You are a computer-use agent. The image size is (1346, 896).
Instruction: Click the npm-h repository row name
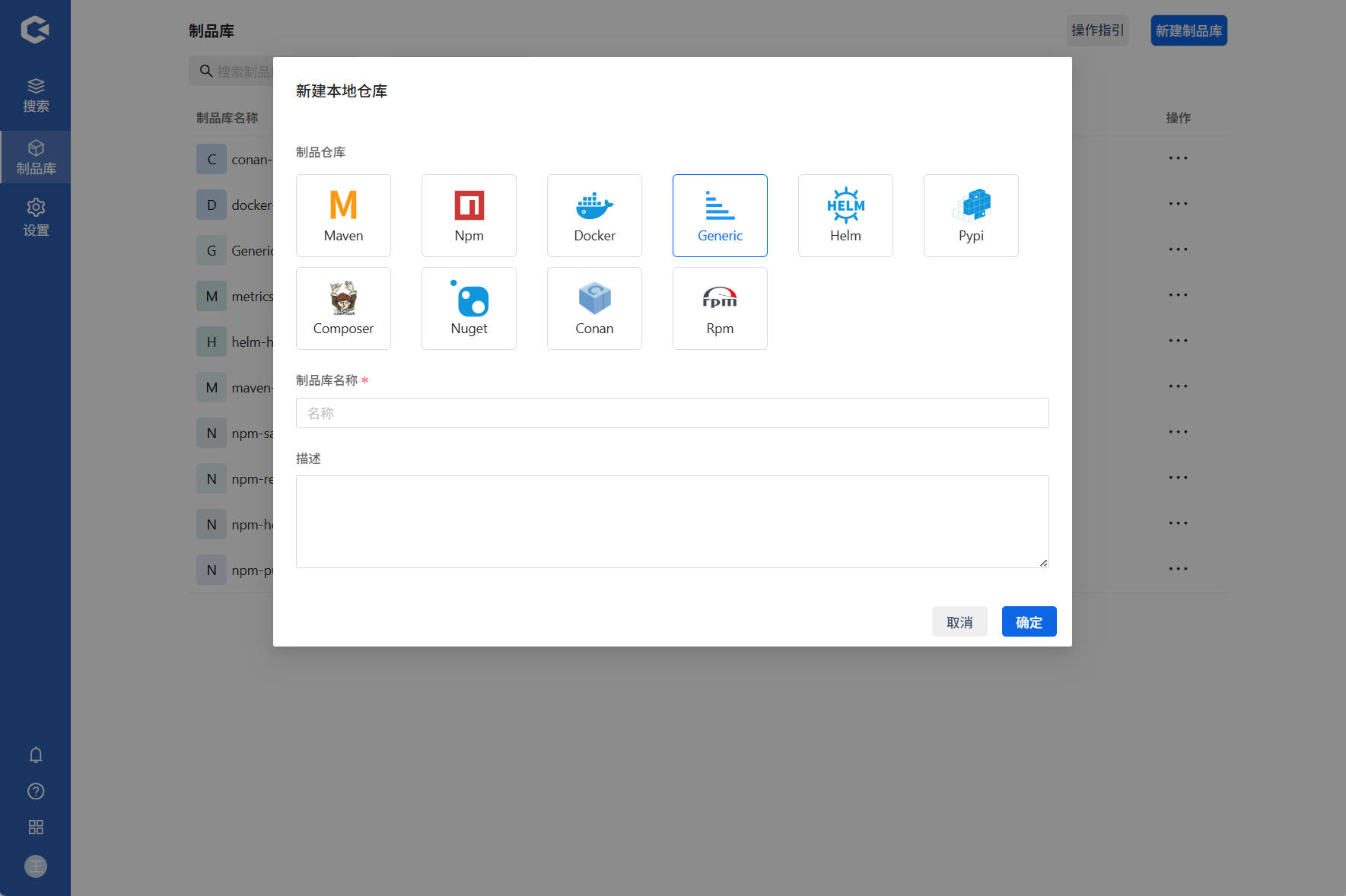(x=252, y=525)
